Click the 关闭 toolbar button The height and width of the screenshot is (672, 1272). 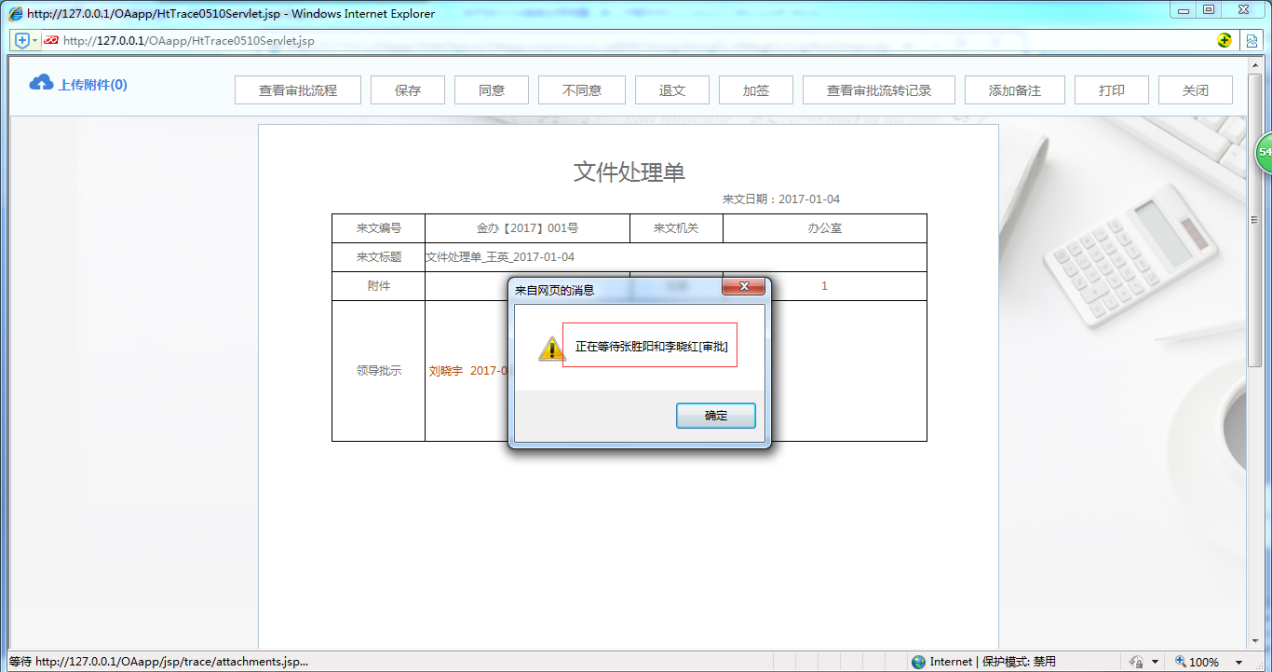(x=1196, y=90)
